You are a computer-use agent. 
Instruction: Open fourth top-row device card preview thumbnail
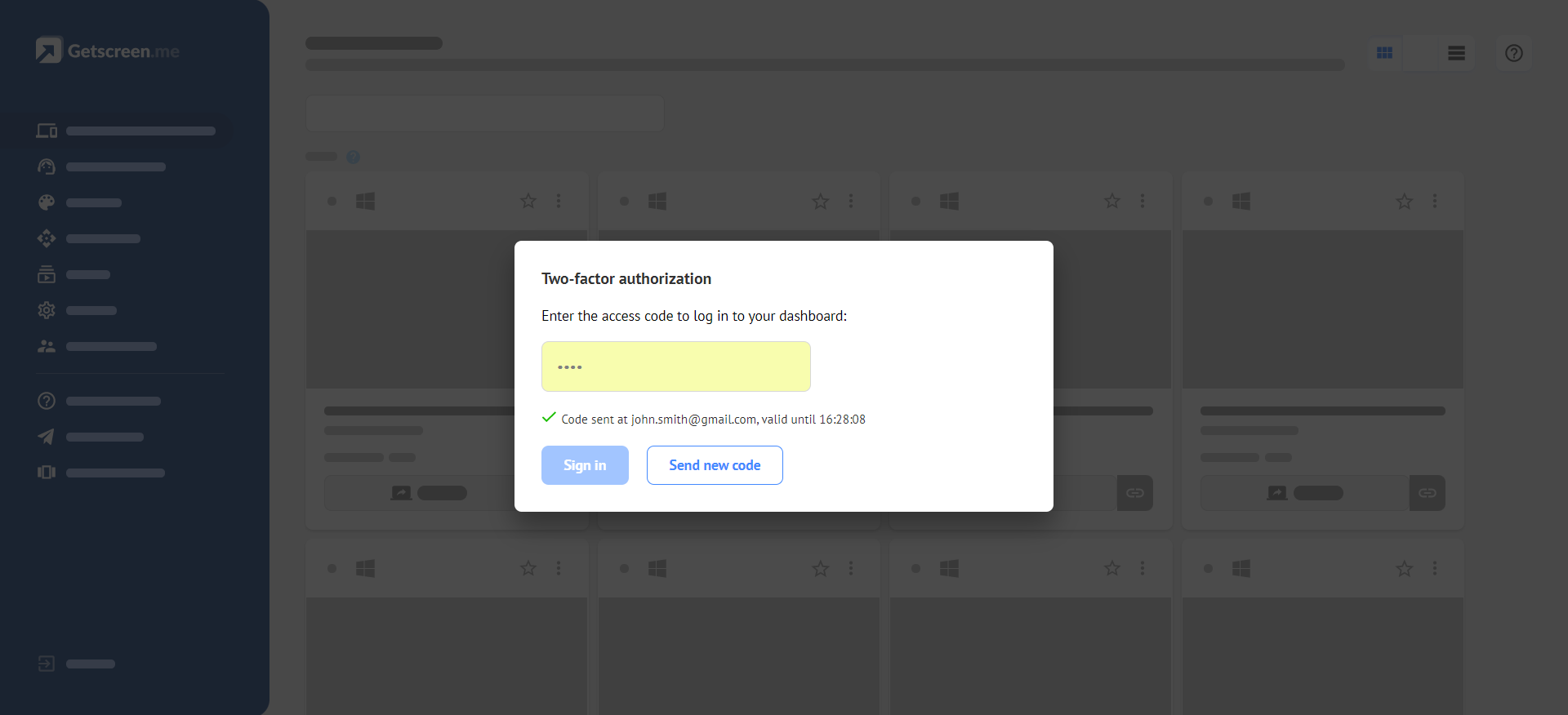click(1323, 309)
